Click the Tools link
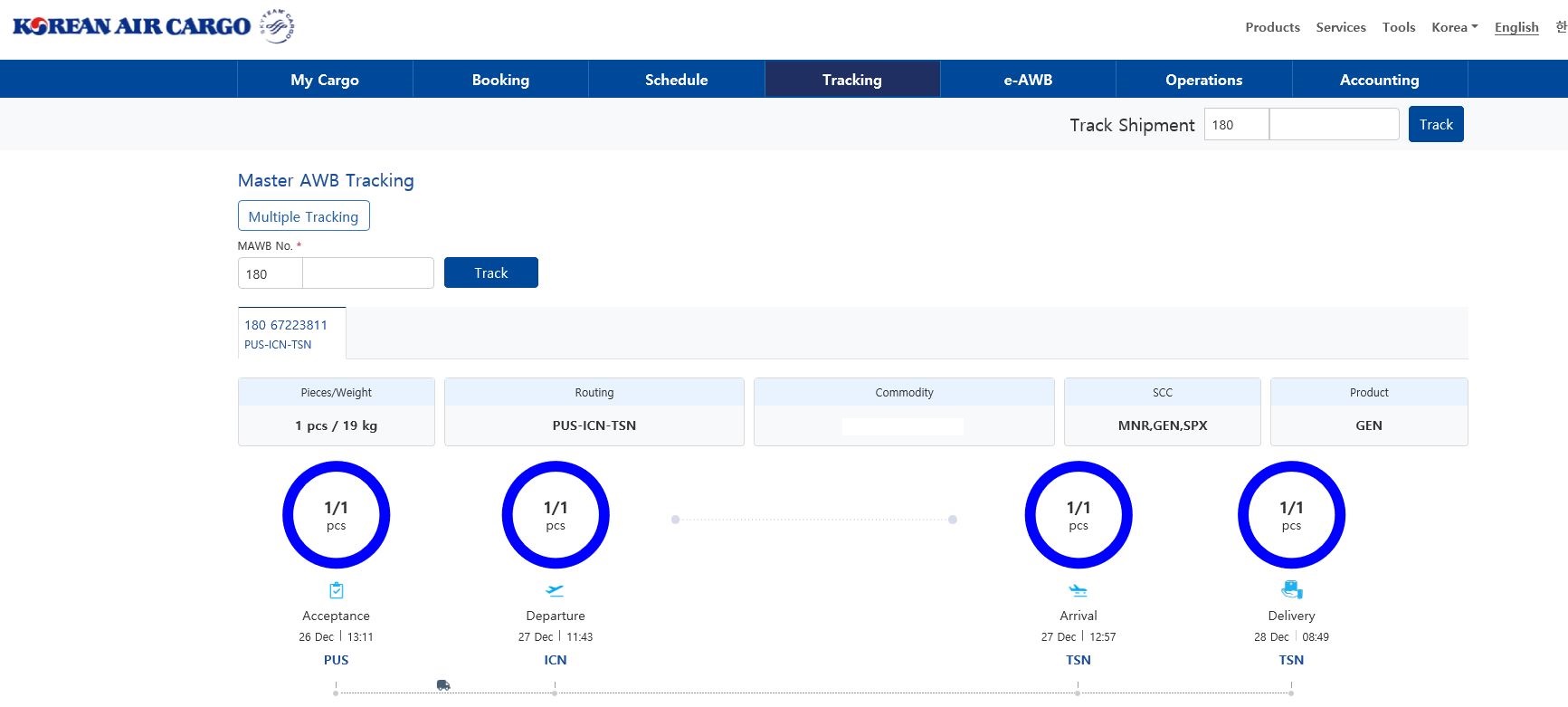Viewport: 1568px width, 707px height. coord(1399,27)
